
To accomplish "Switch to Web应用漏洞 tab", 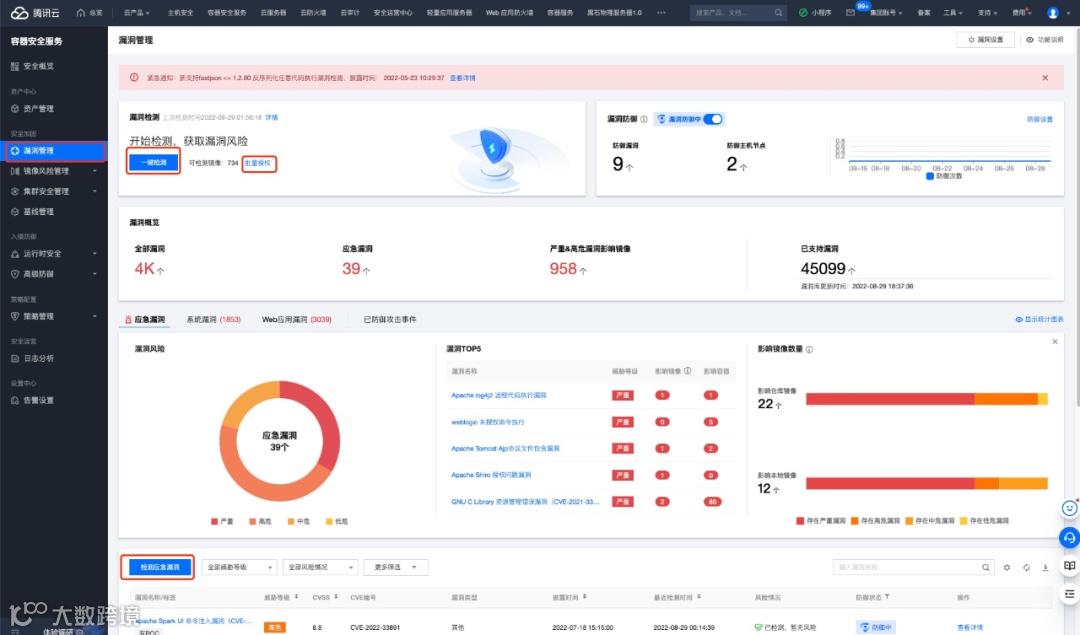I will [296, 320].
